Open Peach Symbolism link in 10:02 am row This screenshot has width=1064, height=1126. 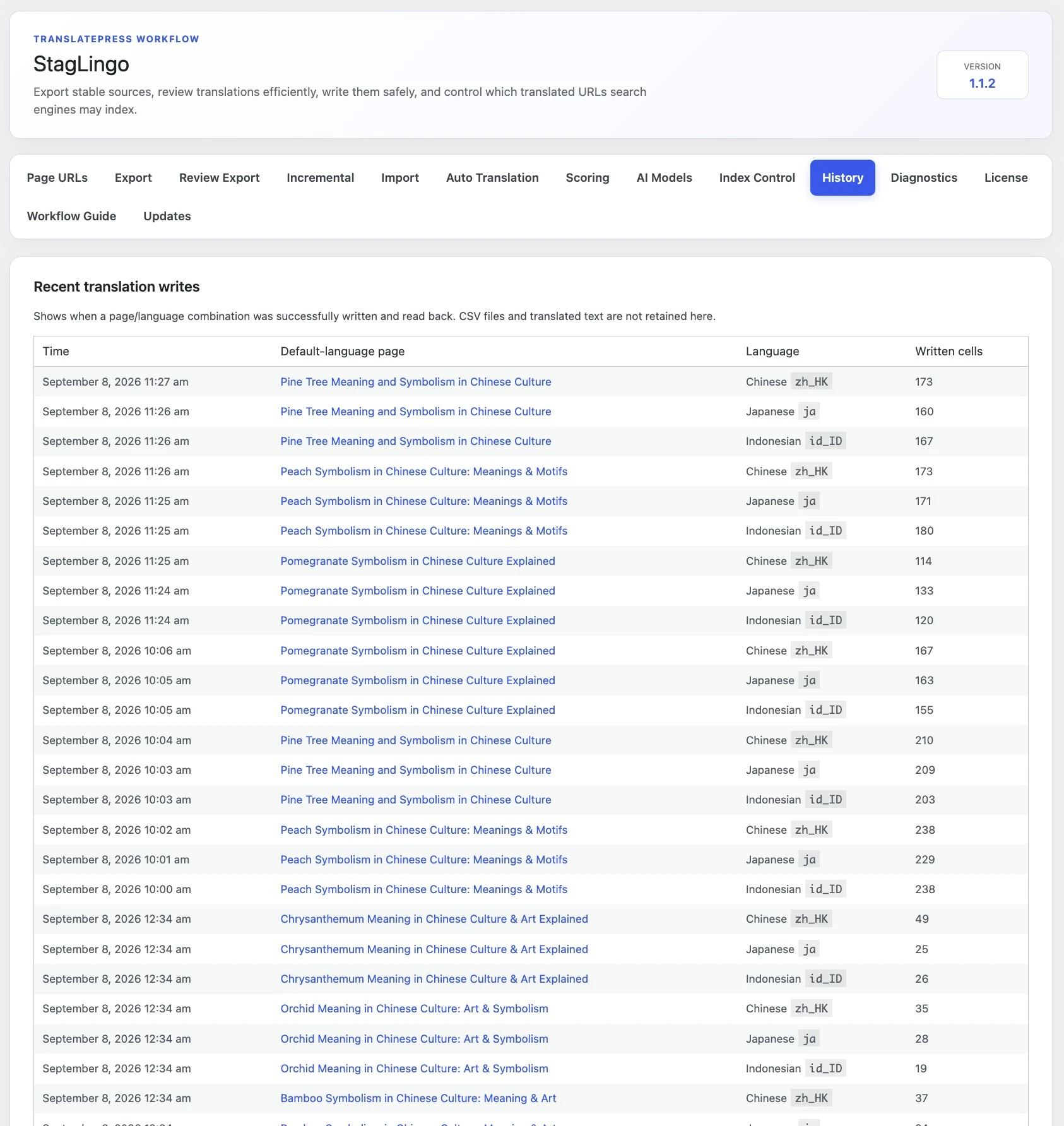(x=424, y=830)
